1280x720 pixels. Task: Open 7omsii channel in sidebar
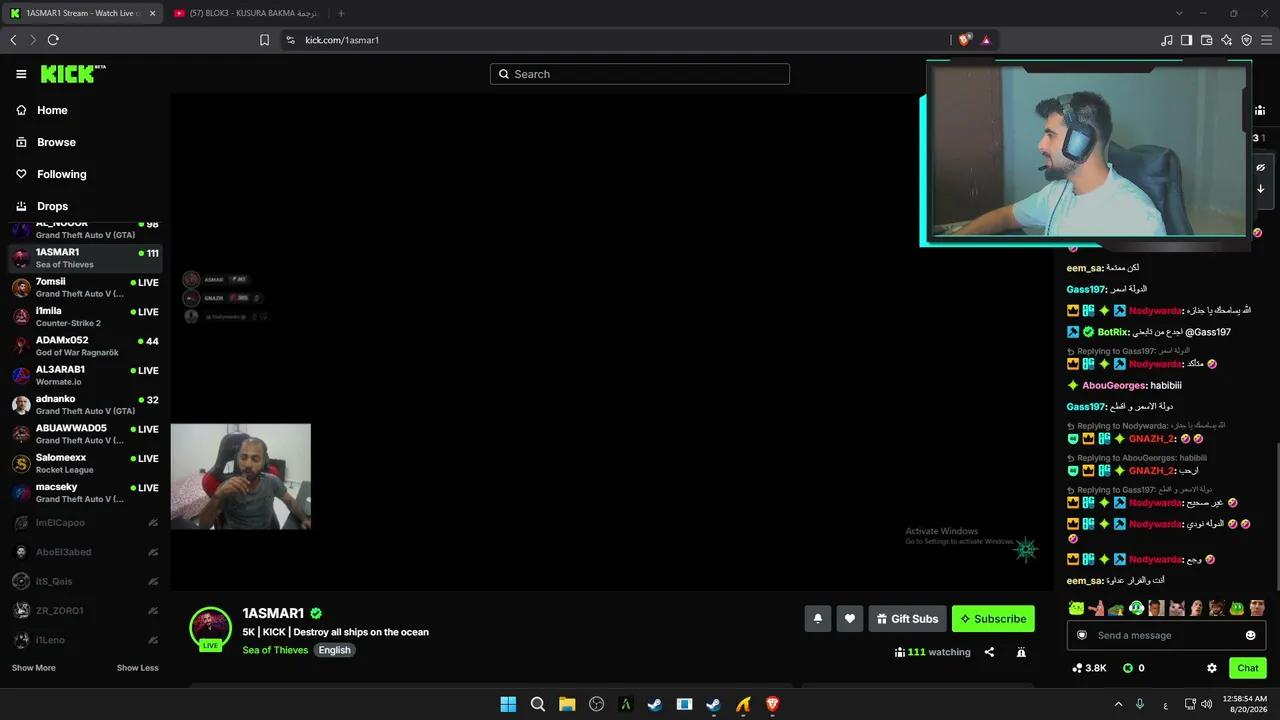point(85,288)
